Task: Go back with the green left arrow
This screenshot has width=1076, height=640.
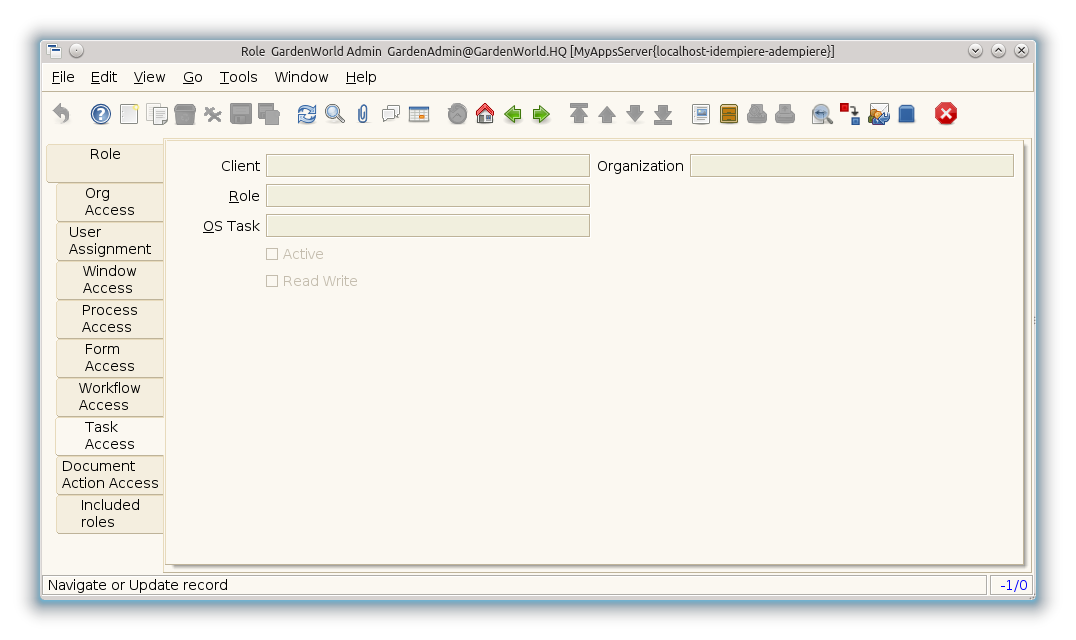Action: point(513,114)
